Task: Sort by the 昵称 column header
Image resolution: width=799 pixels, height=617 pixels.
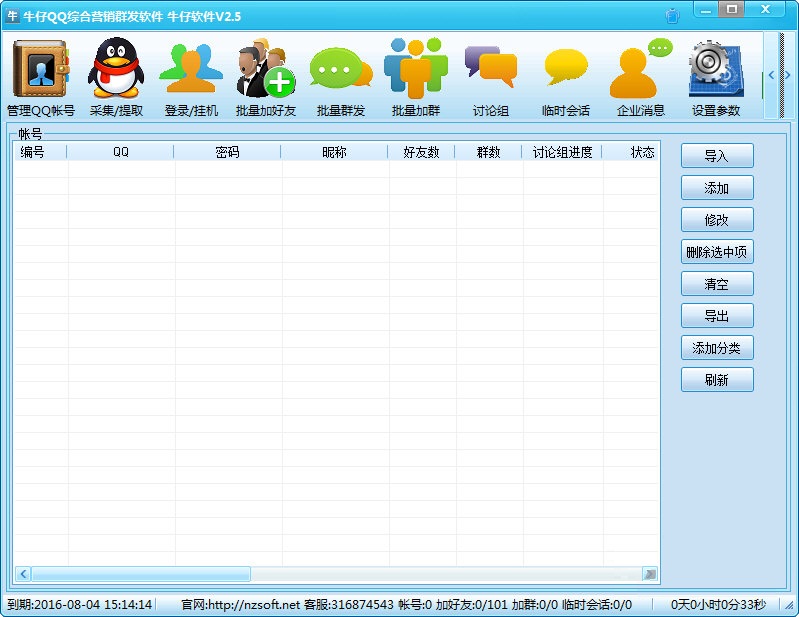Action: [334, 152]
